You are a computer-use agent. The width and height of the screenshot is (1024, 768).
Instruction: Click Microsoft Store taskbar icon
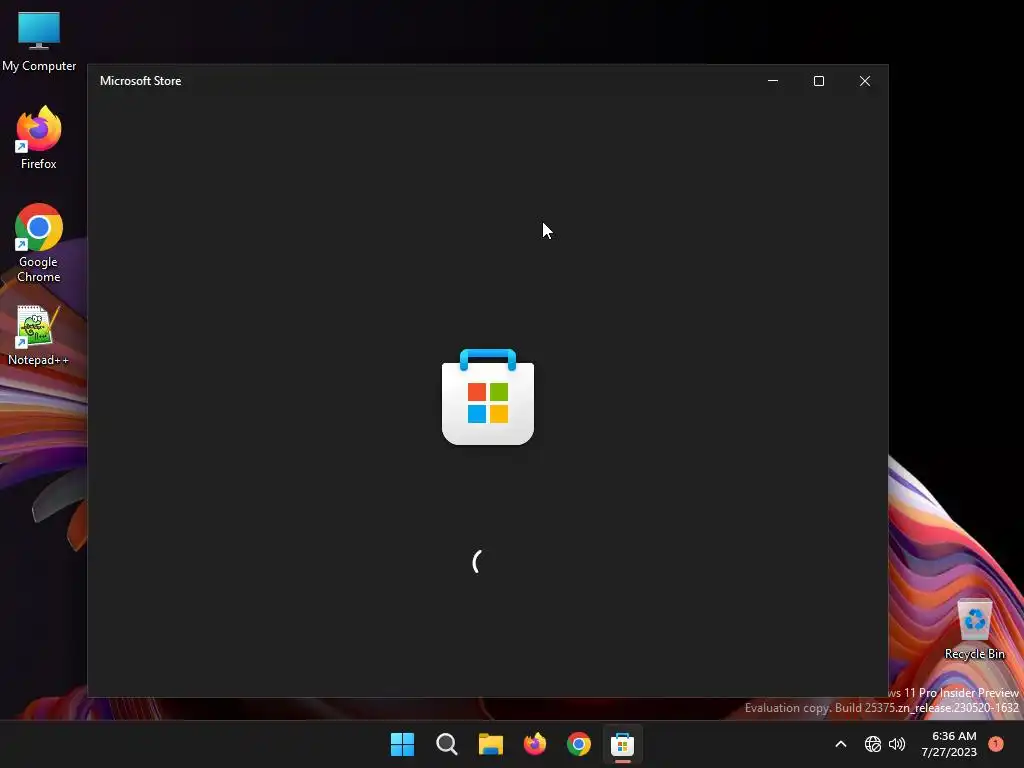[622, 744]
